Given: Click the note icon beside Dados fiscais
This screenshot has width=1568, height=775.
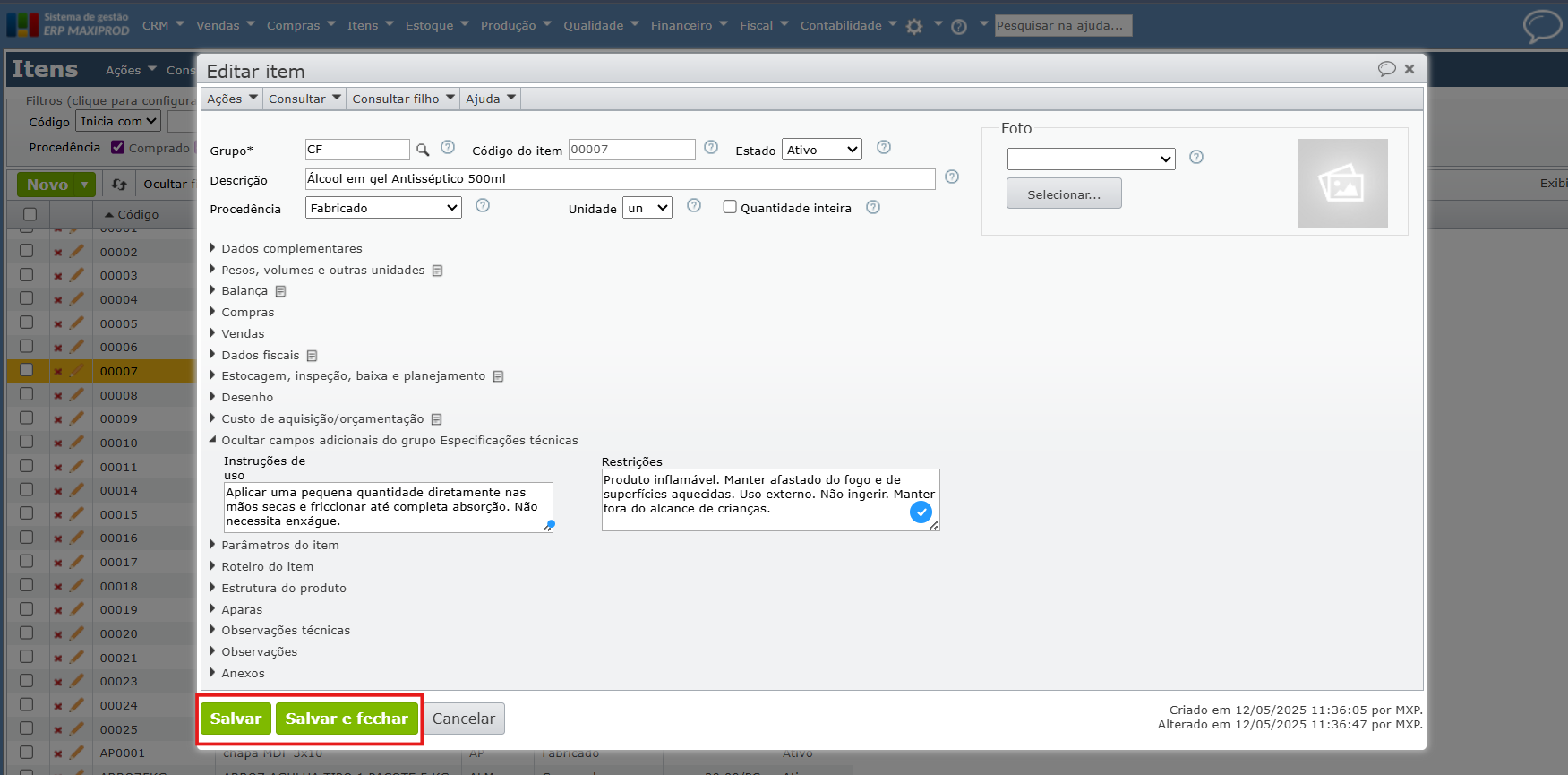Looking at the screenshot, I should tap(313, 356).
